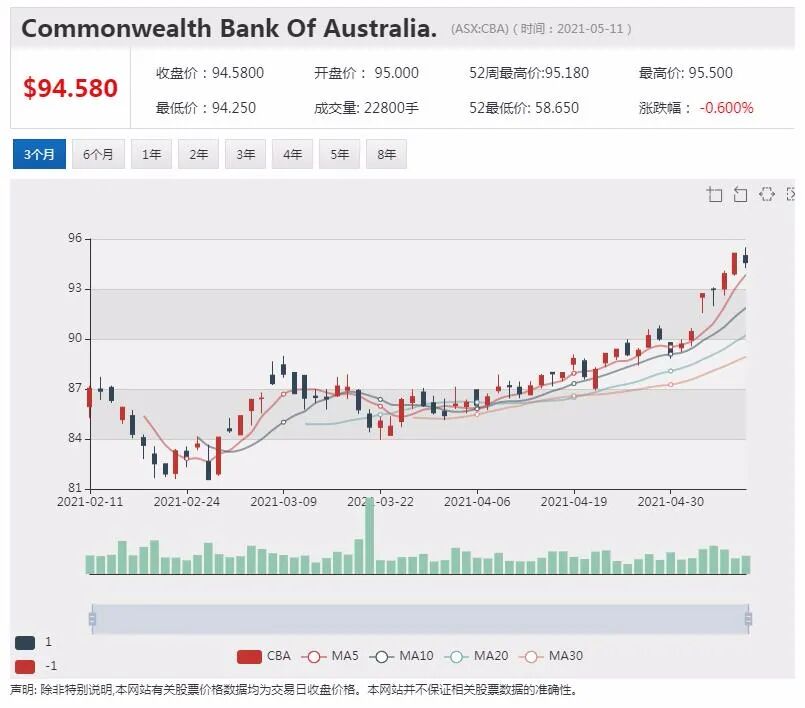Click the 最低价：94.250 value

[x=206, y=108]
